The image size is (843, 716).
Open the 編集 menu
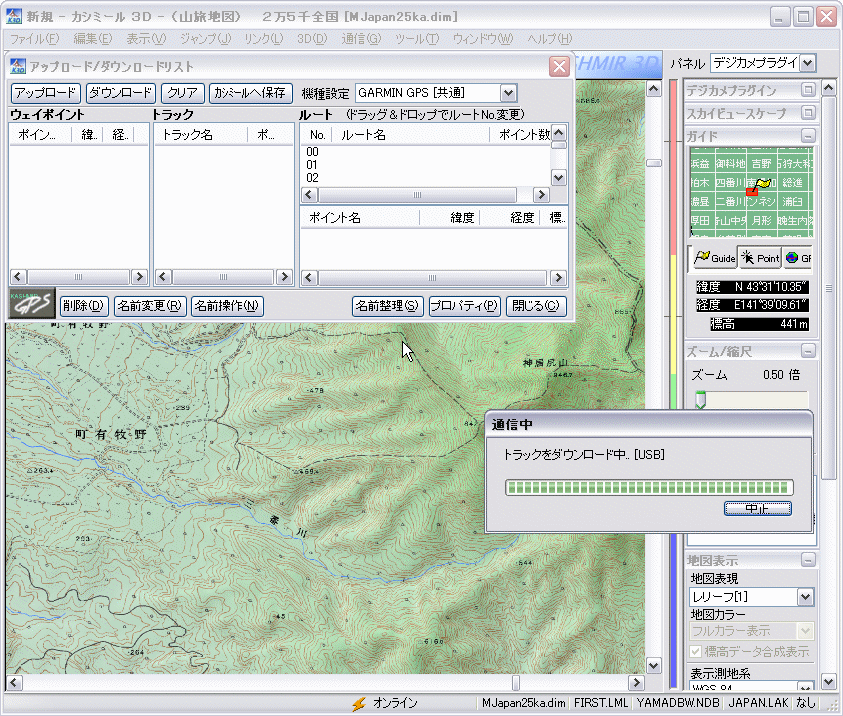92,39
